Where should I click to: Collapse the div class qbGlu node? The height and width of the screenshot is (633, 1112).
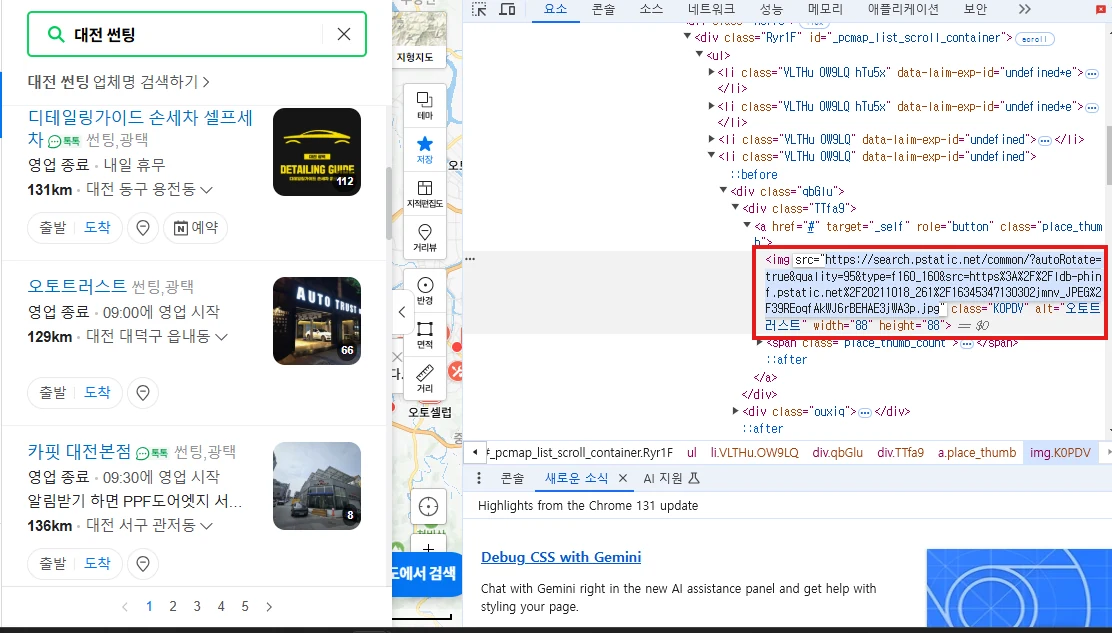point(723,191)
